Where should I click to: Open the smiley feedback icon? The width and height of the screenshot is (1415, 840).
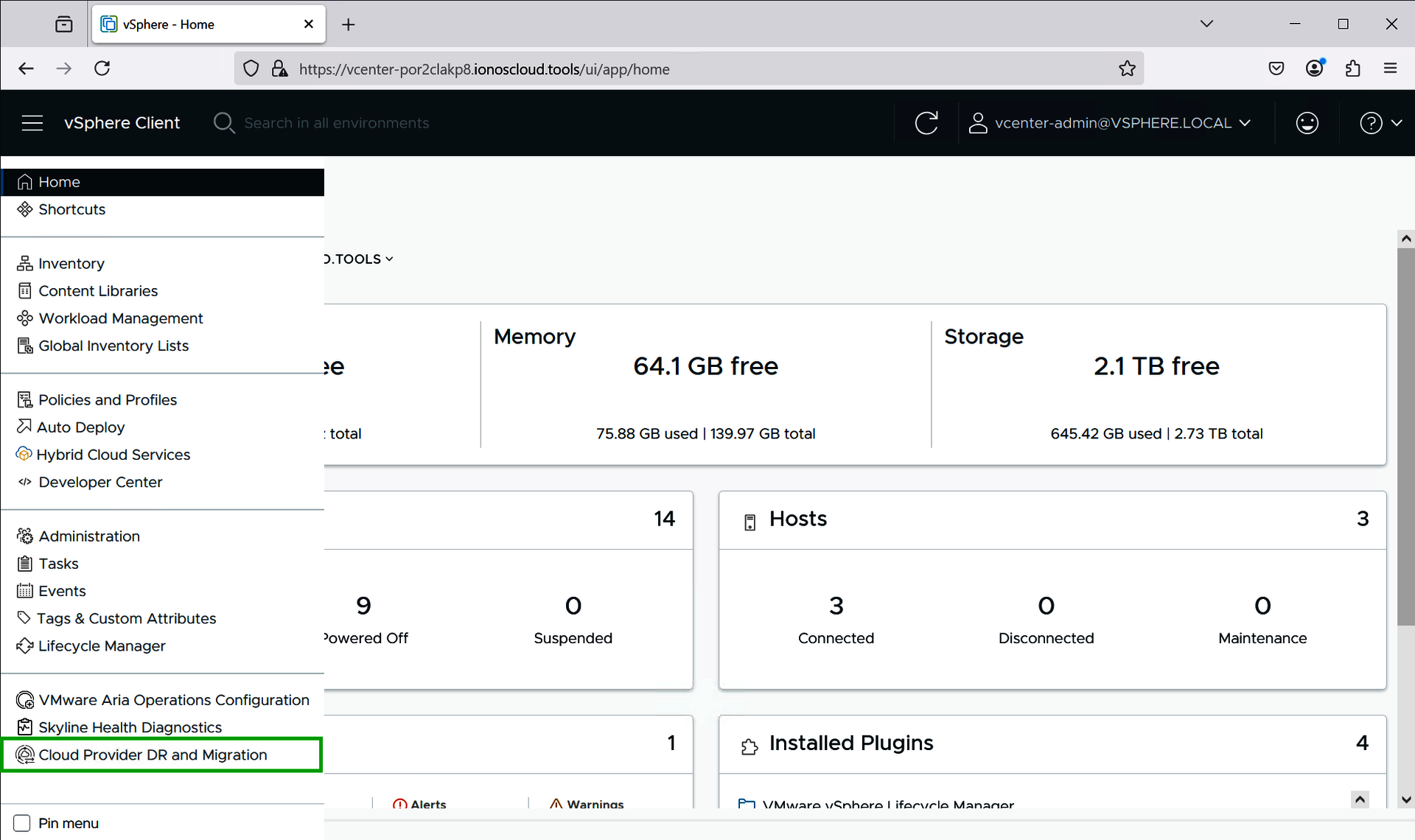[1307, 123]
